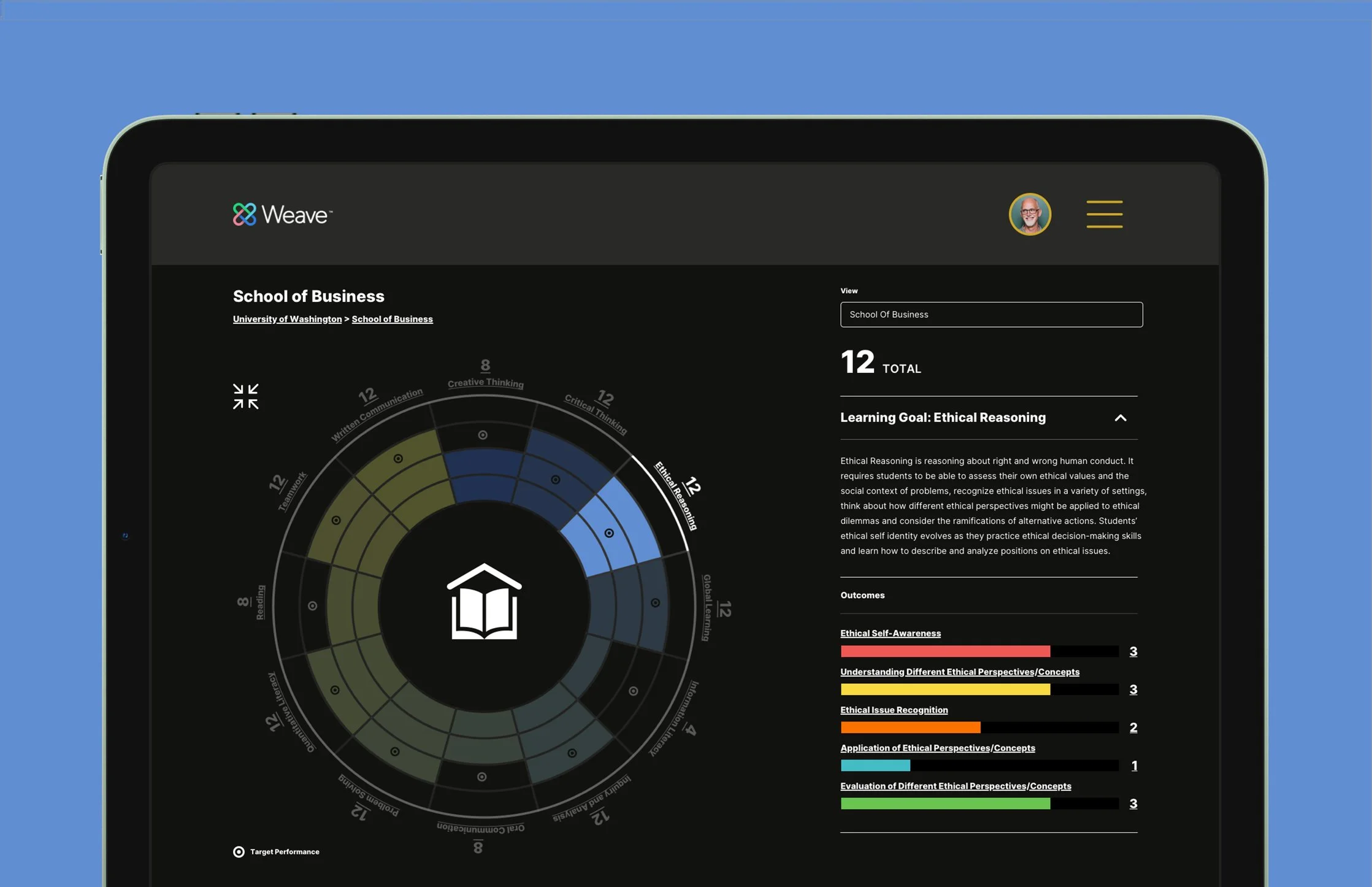Select the Problem Solving chart label
The width and height of the screenshot is (1372, 887).
coord(369,796)
